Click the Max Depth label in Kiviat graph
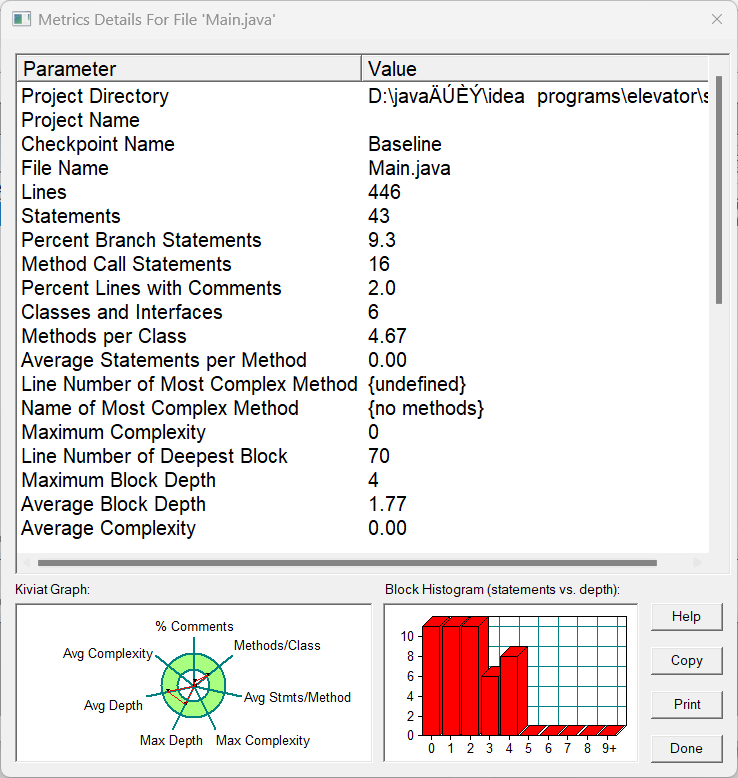Image resolution: width=738 pixels, height=778 pixels. click(171, 740)
